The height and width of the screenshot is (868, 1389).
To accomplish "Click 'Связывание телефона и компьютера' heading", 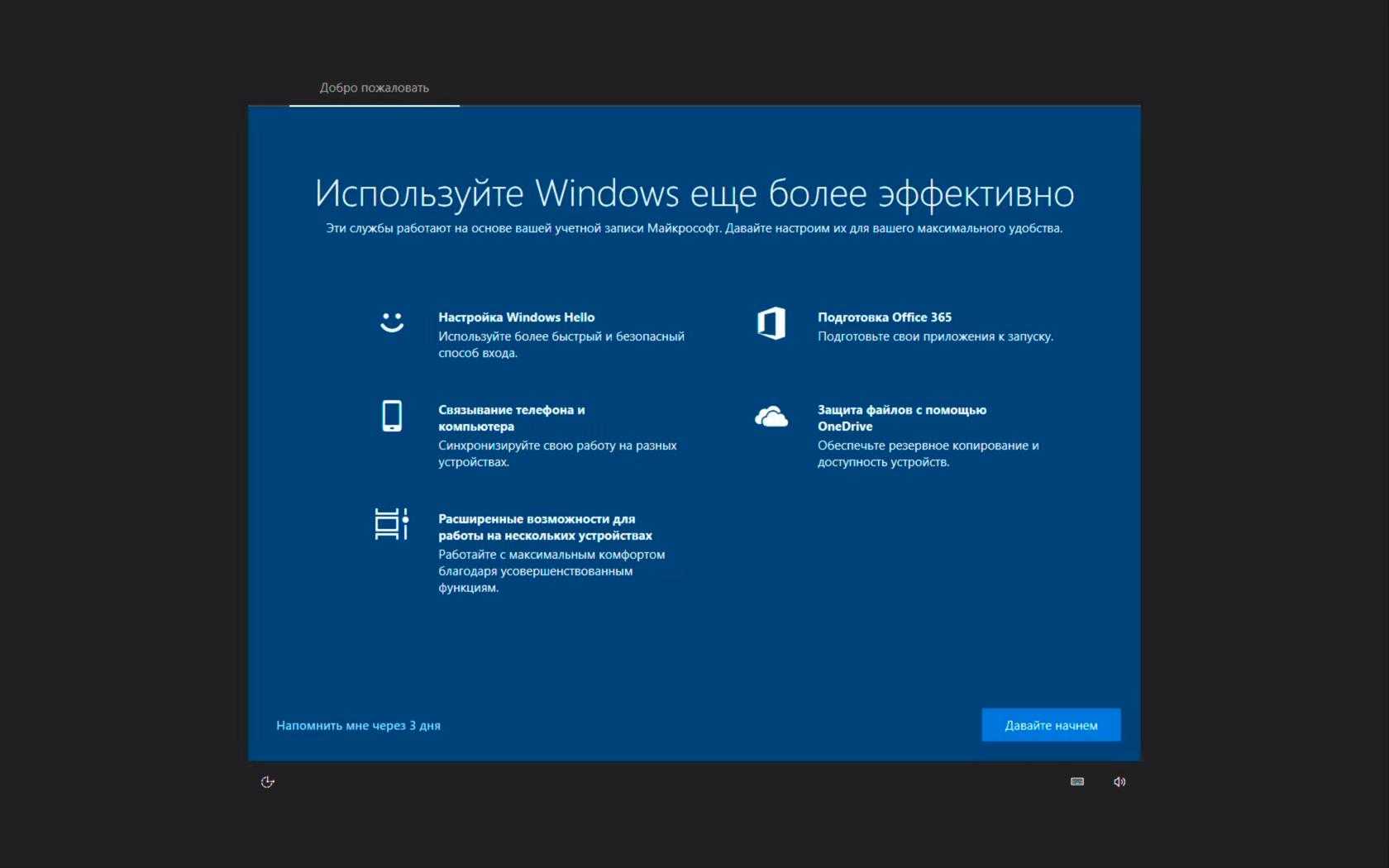I will (512, 418).
